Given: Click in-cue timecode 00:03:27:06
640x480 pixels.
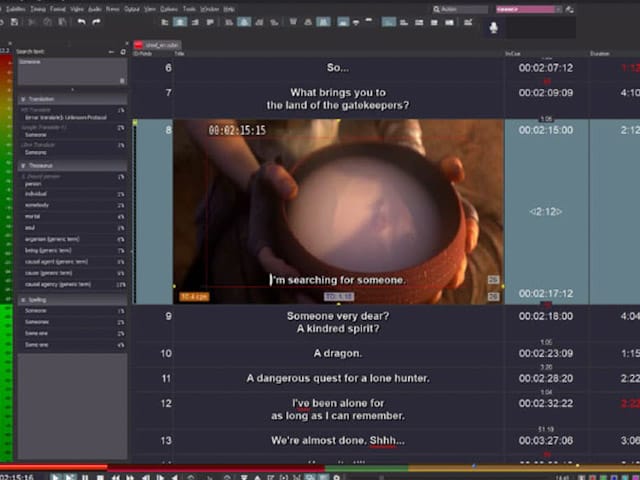Looking at the screenshot, I should tap(546, 440).
